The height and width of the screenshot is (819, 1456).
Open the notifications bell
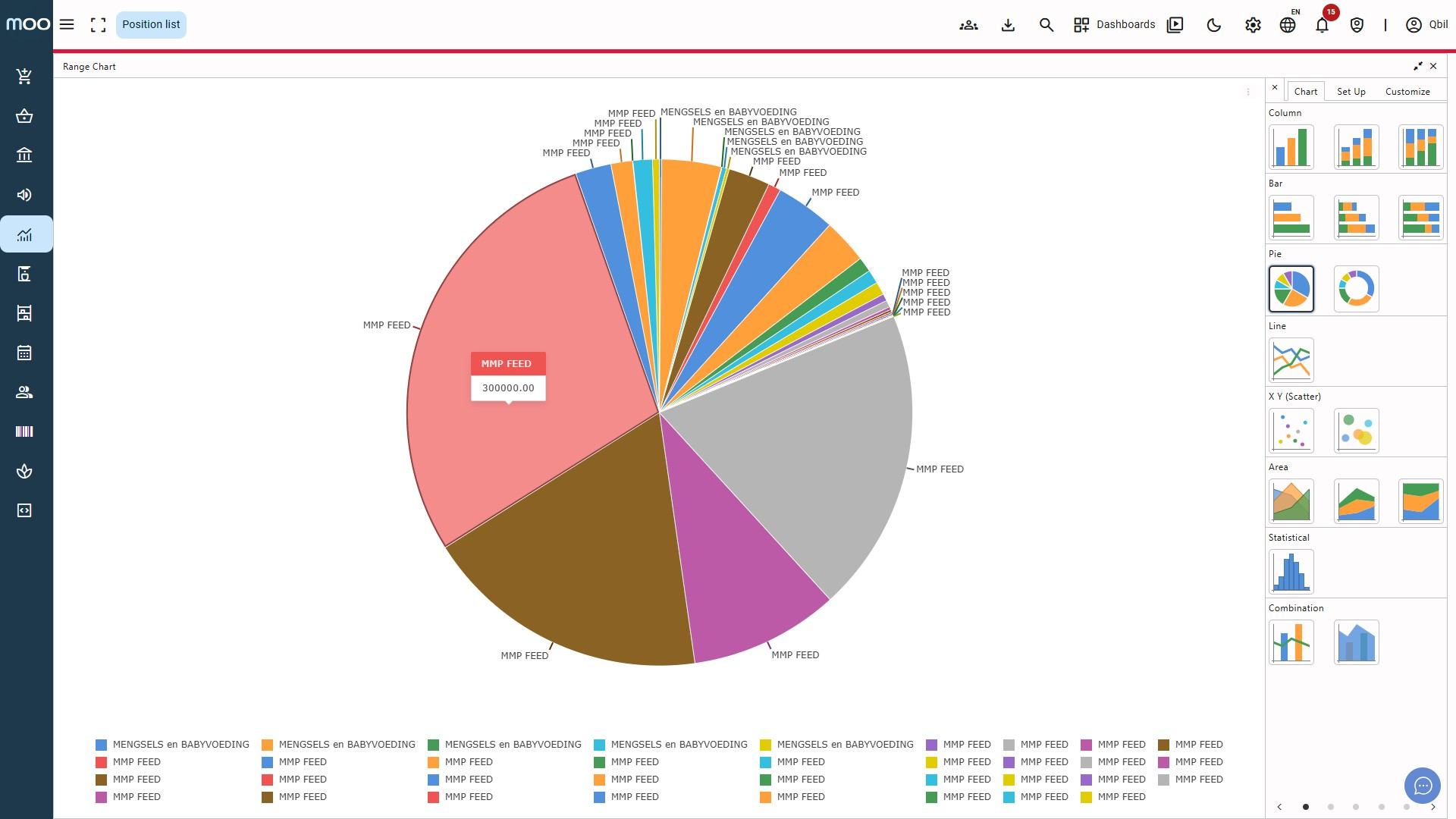(1322, 25)
